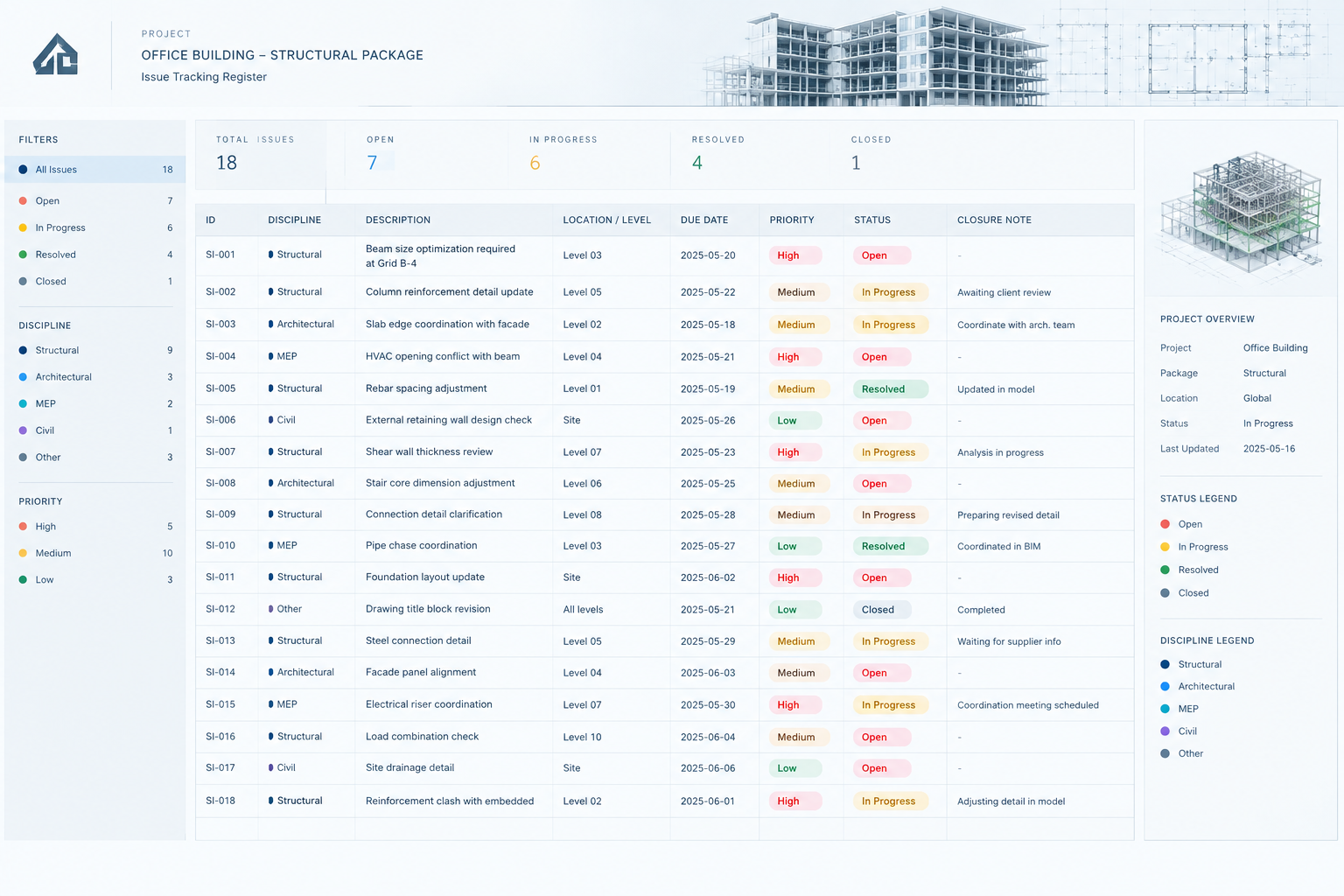
Task: Select issue ID SI-001
Action: pyautogui.click(x=220, y=255)
